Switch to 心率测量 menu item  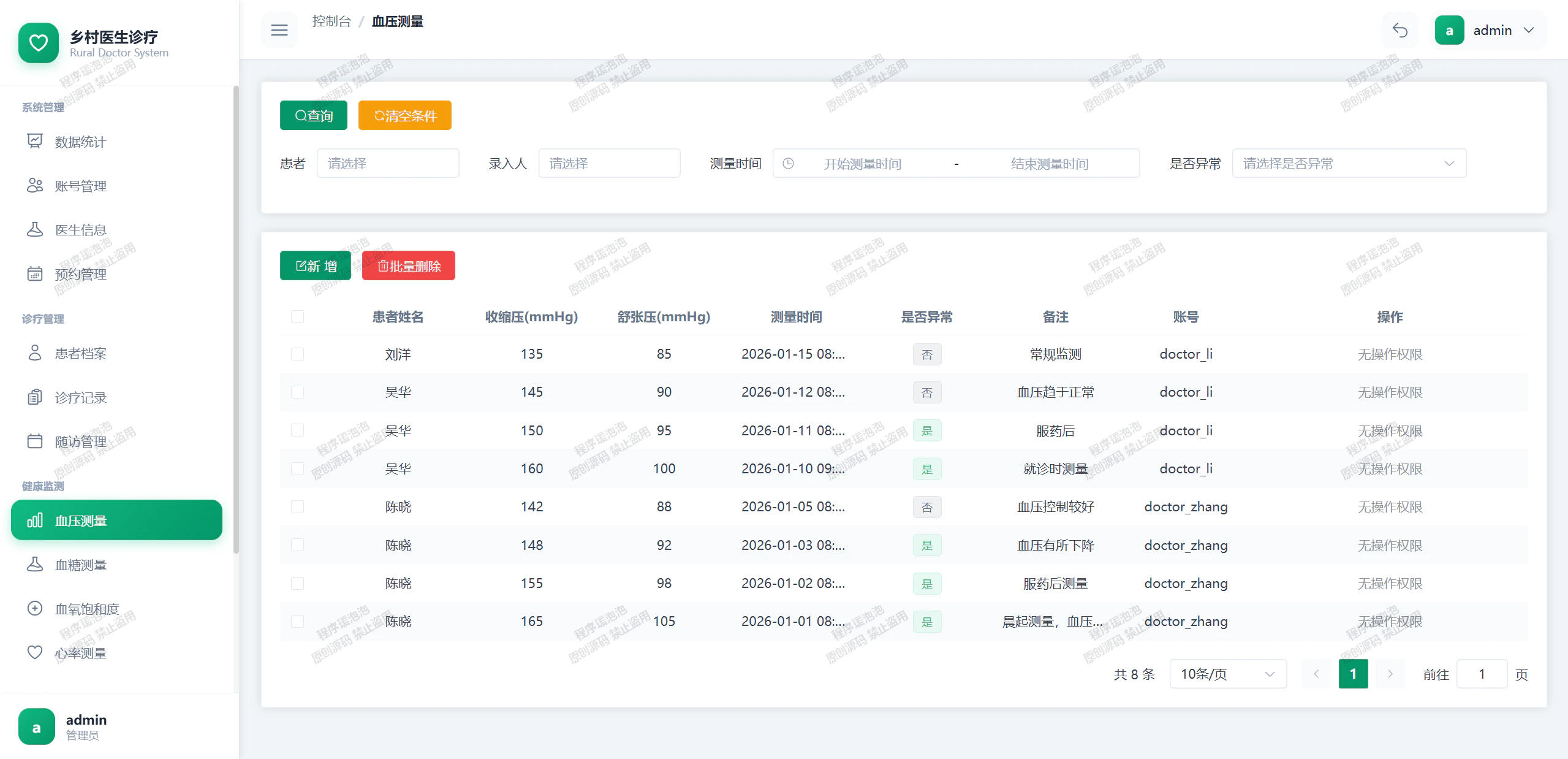pyautogui.click(x=116, y=653)
